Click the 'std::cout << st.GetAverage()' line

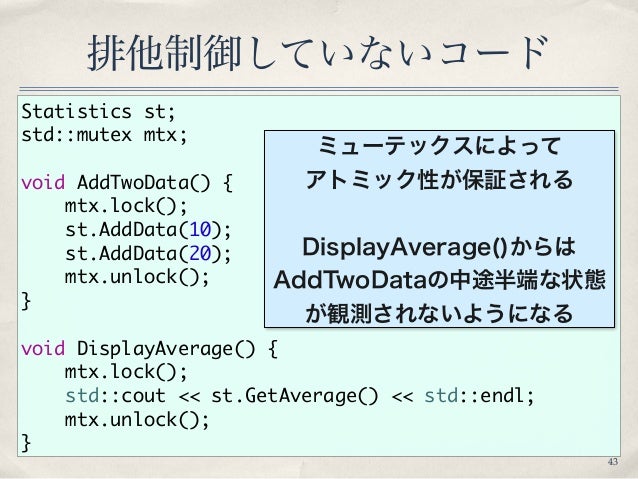(x=300, y=396)
